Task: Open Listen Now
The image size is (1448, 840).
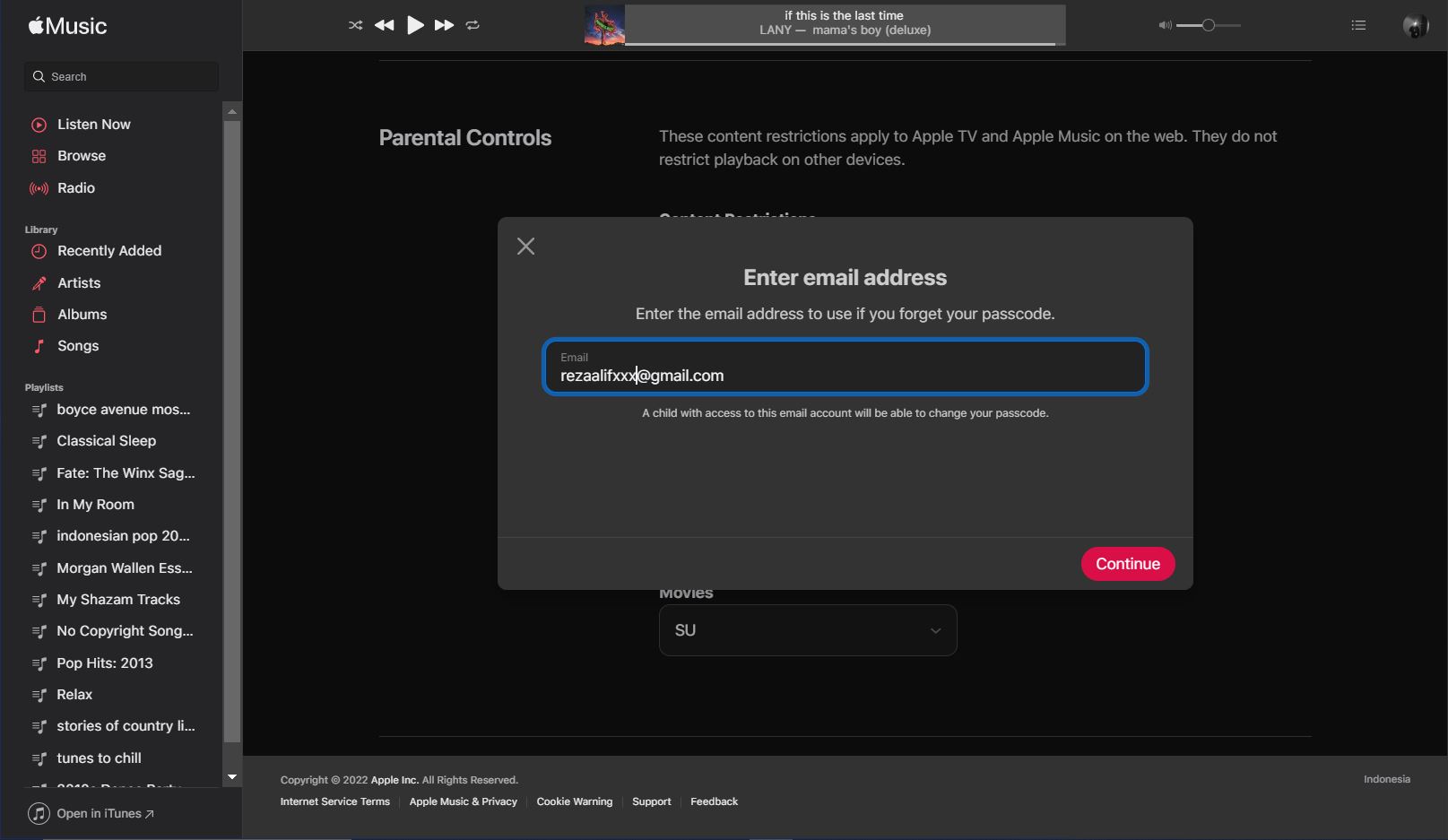Action: click(93, 125)
